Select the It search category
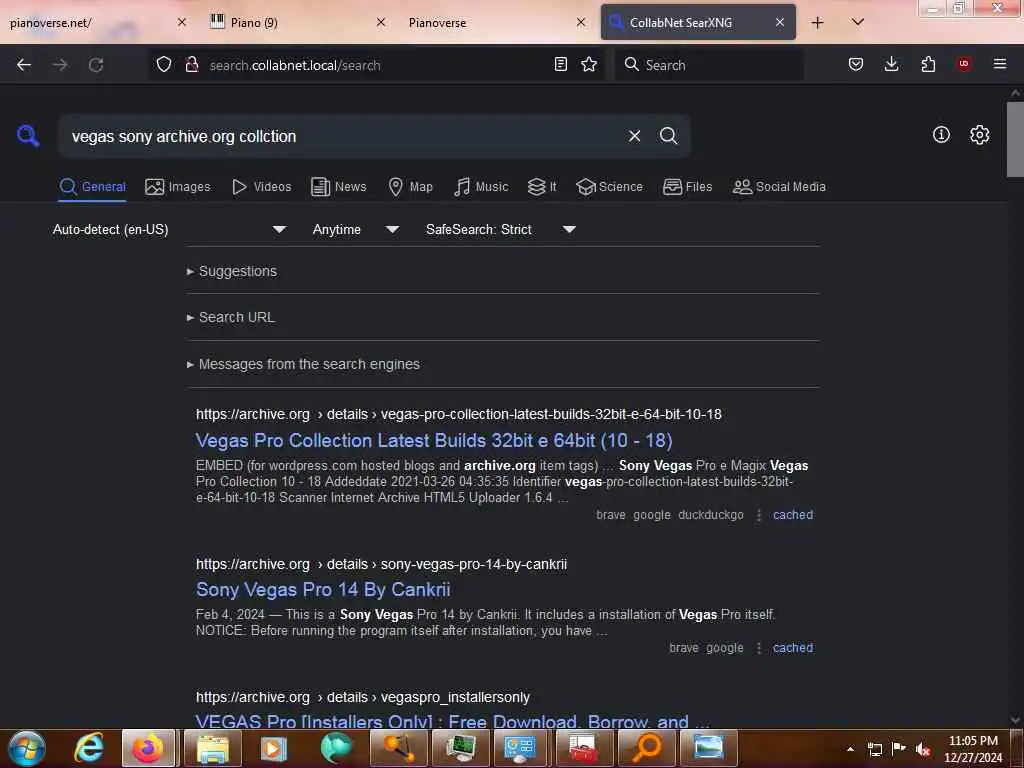 542,187
